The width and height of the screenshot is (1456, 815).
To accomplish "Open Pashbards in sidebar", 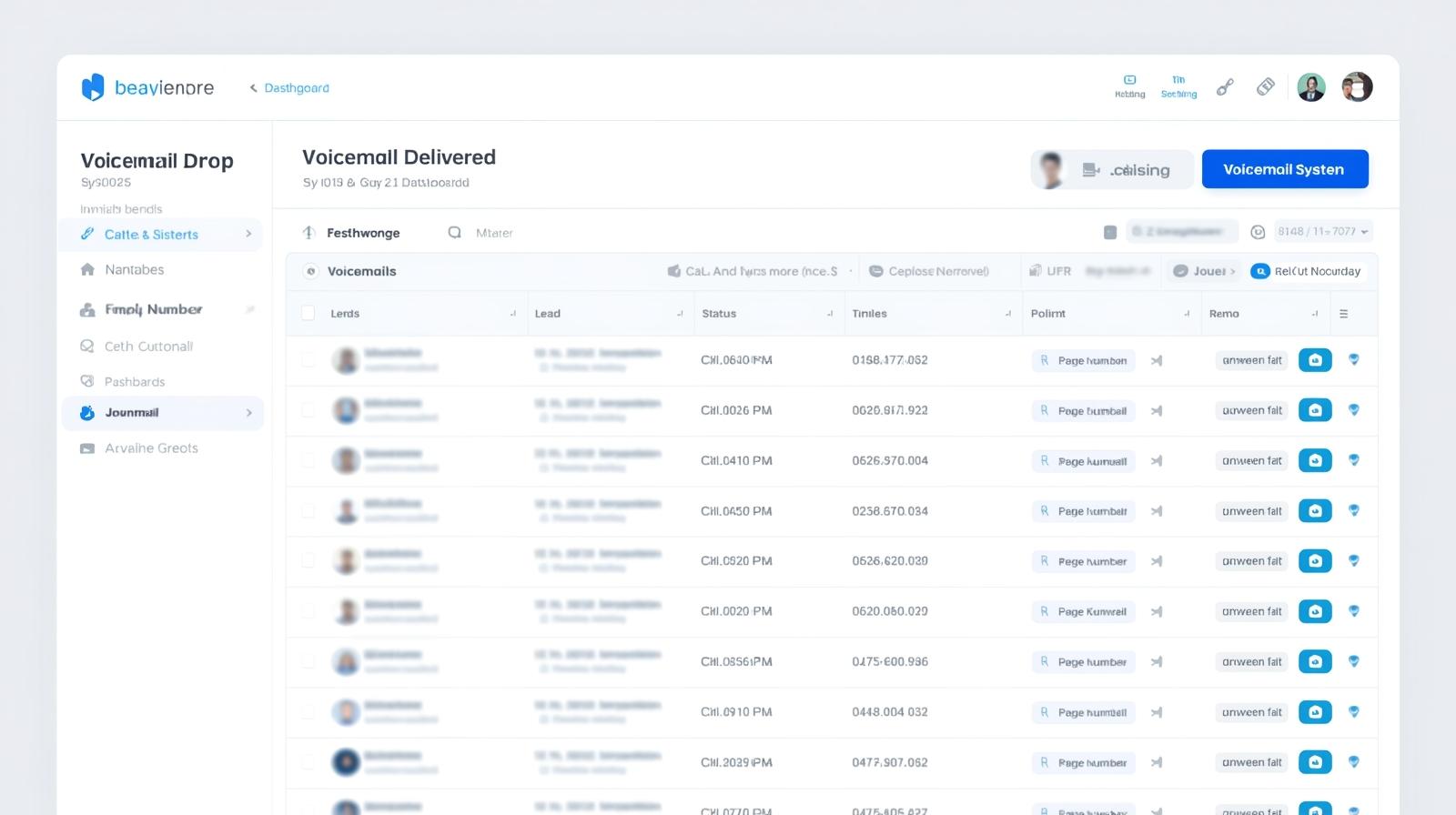I will pyautogui.click(x=135, y=382).
